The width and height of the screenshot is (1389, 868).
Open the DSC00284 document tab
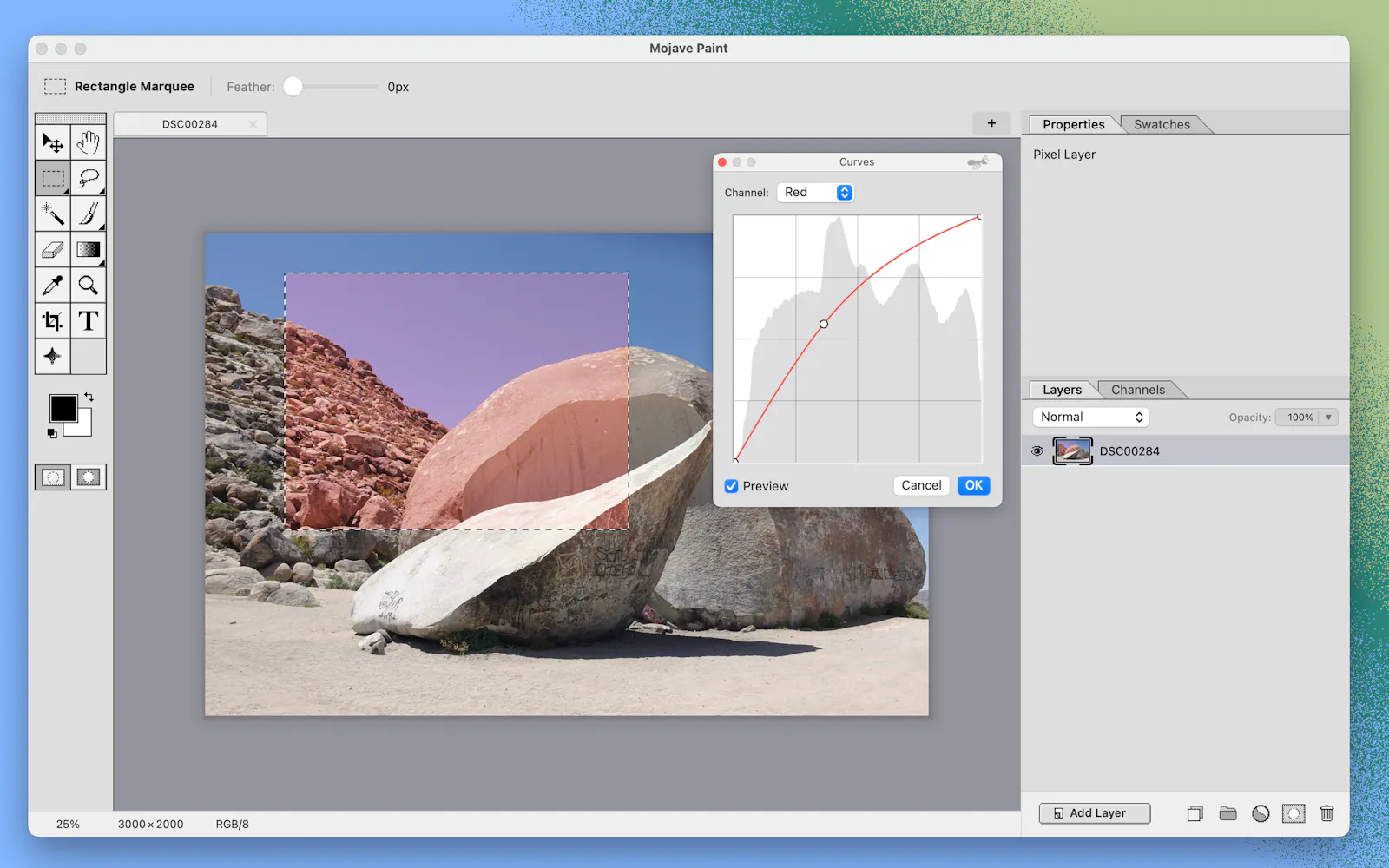coord(189,124)
